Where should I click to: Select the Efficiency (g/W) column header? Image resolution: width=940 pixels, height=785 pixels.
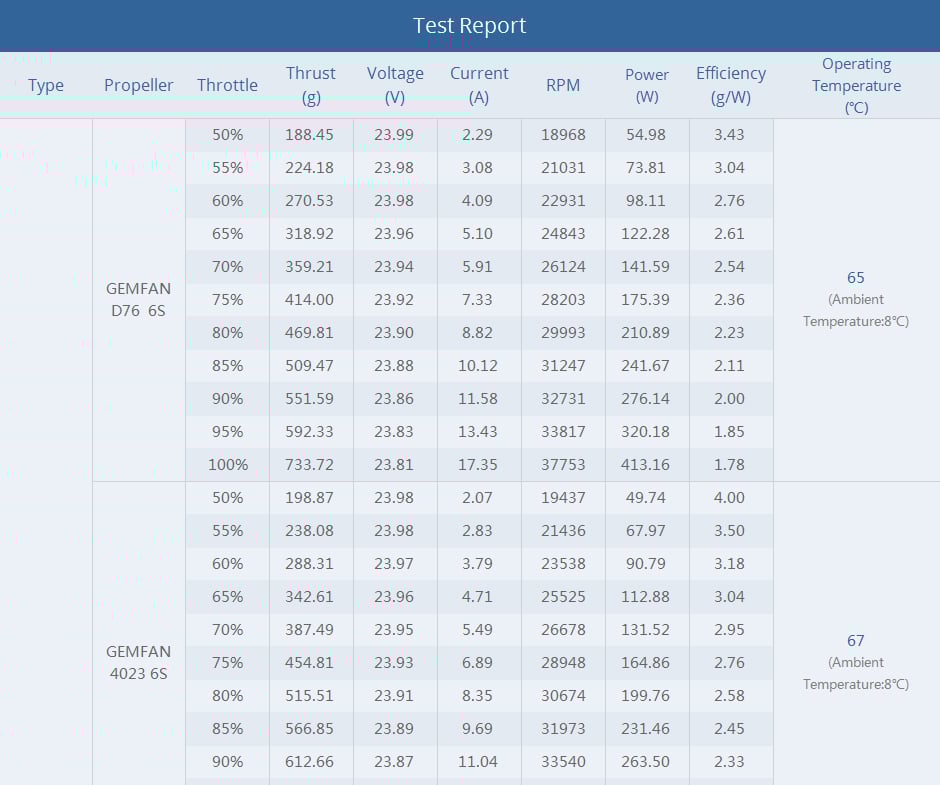coord(731,85)
